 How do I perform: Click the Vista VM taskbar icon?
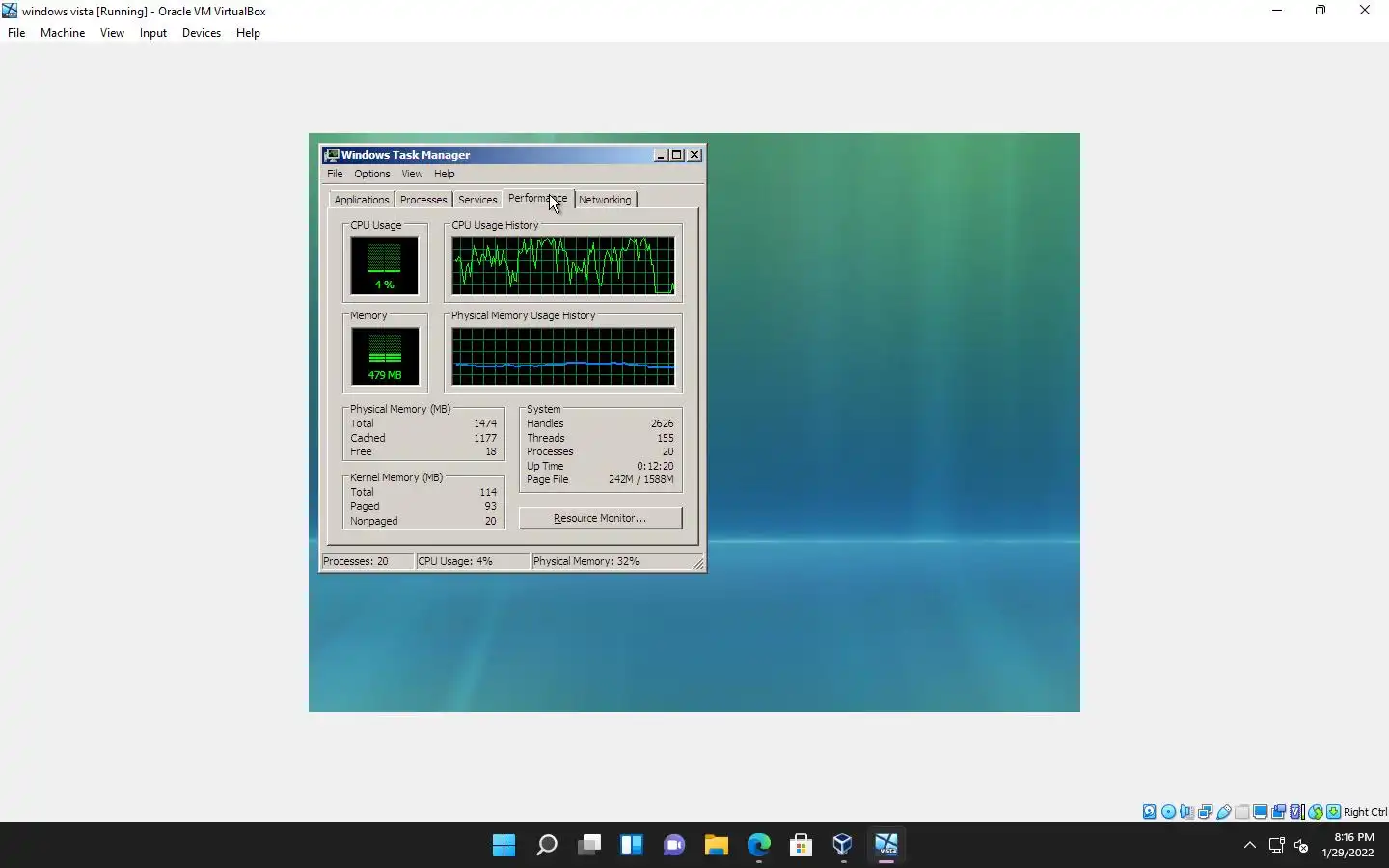[x=885, y=845]
